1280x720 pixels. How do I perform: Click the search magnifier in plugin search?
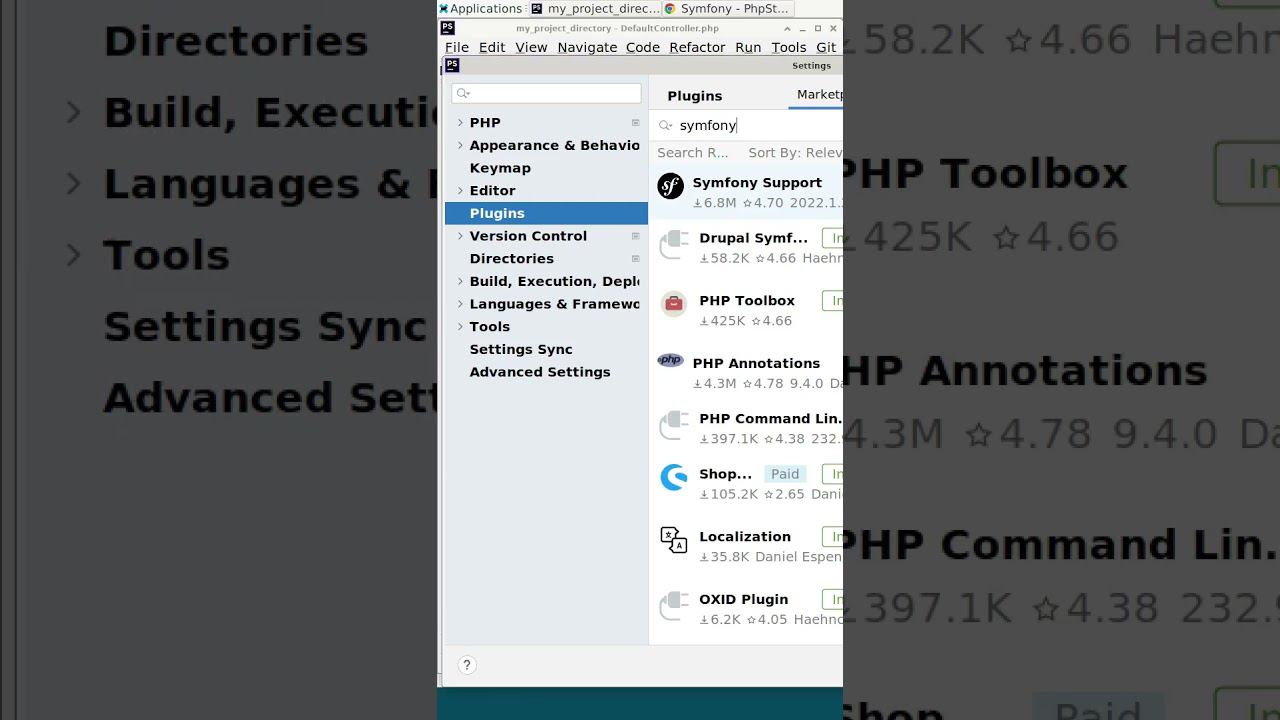[666, 125]
